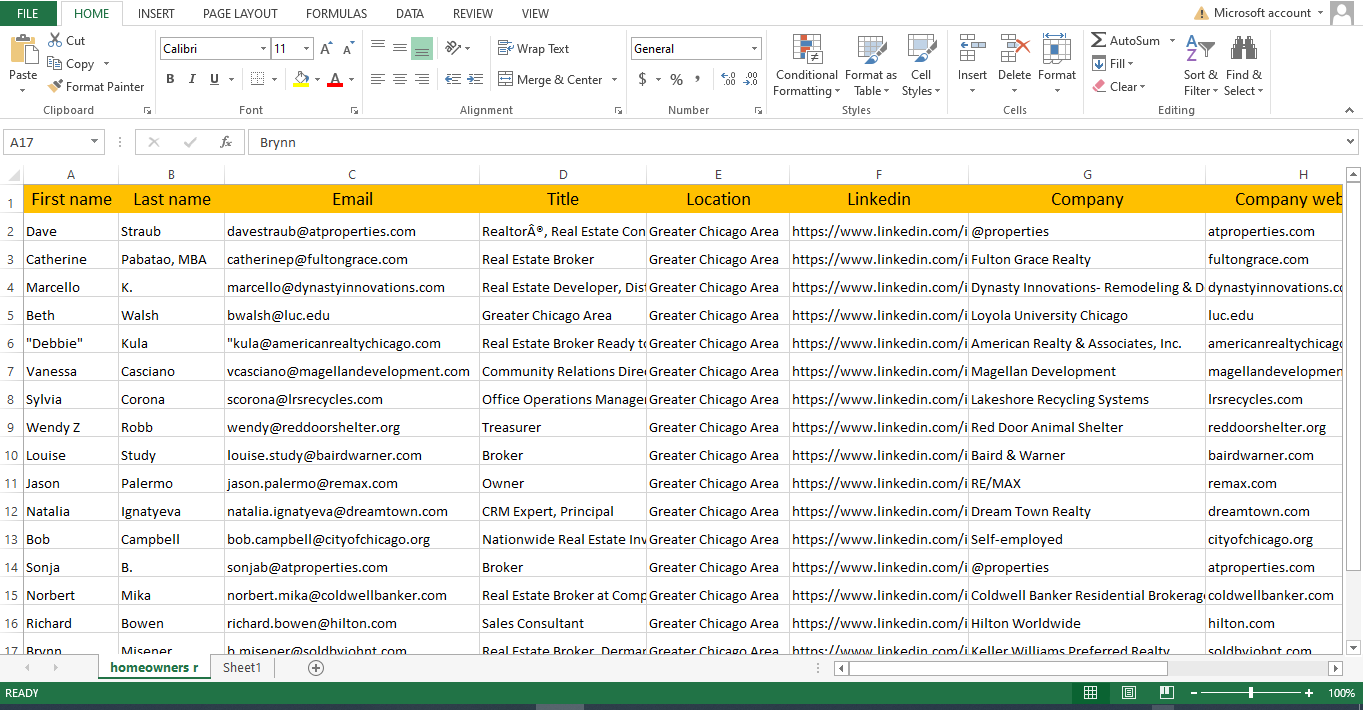
Task: Click the Microsoft account label
Action: click(1262, 13)
